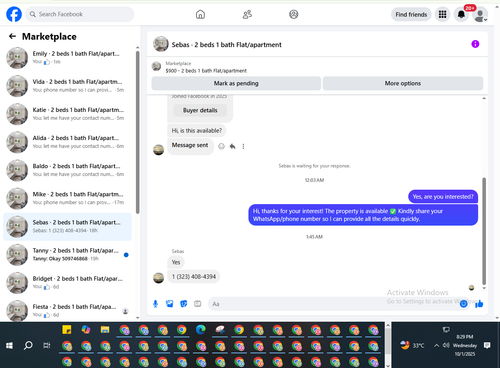Image resolution: width=500 pixels, height=368 pixels.
Task: Open the emoji picker in the composer
Action: point(463,304)
